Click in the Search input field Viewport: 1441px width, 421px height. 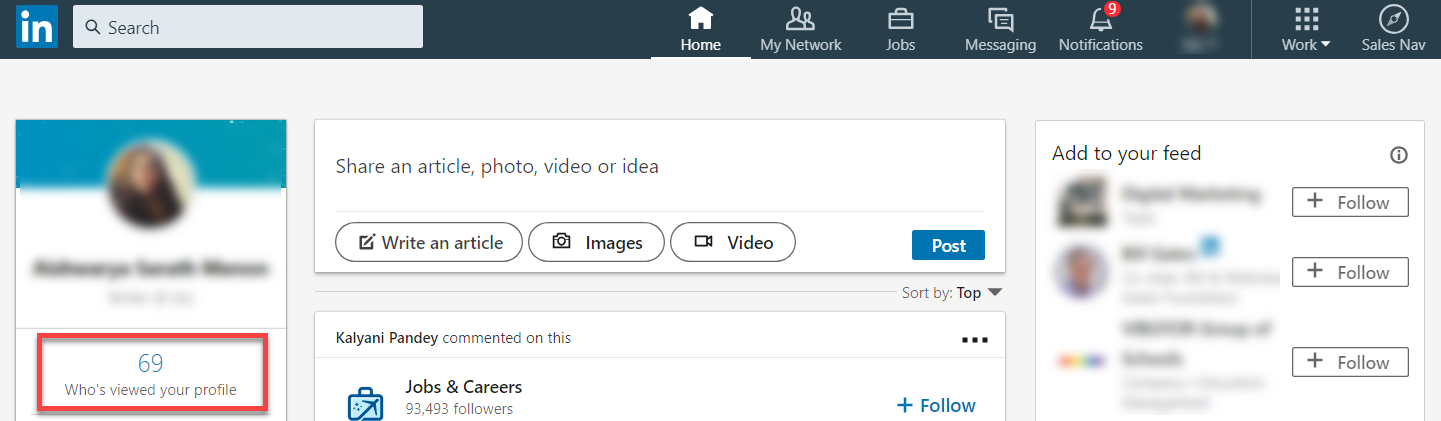click(248, 28)
